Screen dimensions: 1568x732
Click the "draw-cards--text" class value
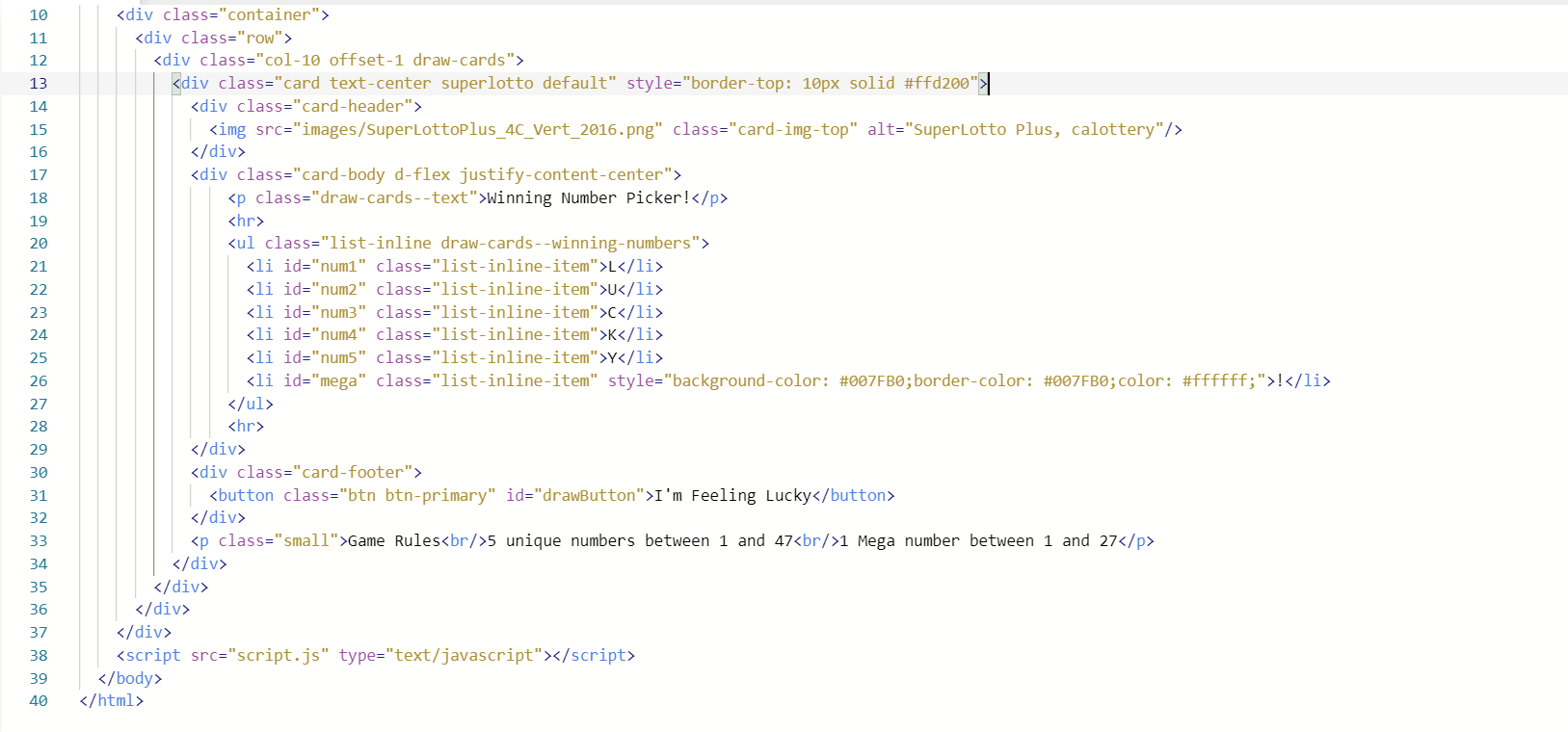[394, 197]
